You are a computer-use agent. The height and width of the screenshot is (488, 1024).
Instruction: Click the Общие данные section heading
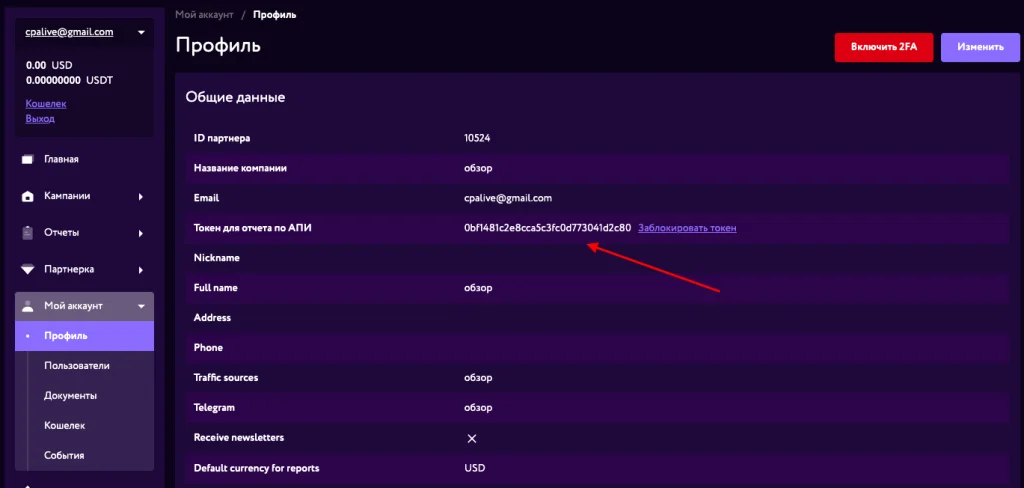click(x=235, y=98)
